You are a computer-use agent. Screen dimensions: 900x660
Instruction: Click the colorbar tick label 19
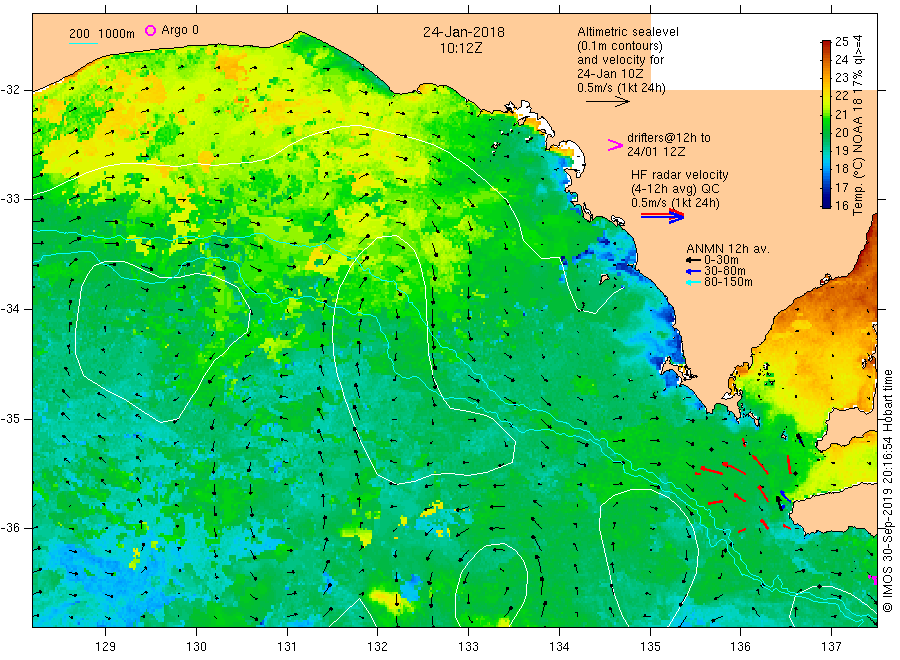(x=841, y=150)
